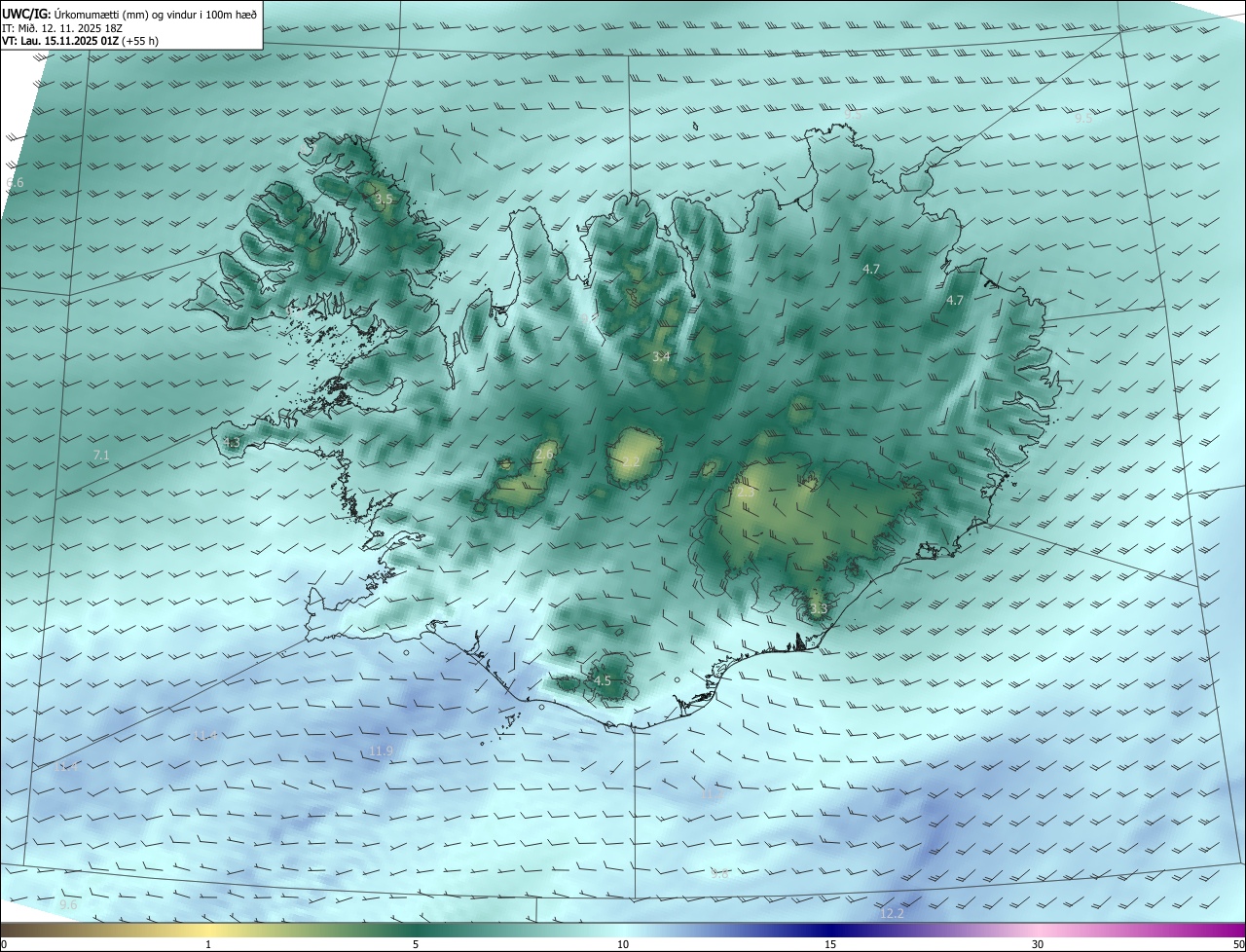Click the colorbar tick label 0
Viewport: 1246px width, 952px height.
coord(4,944)
